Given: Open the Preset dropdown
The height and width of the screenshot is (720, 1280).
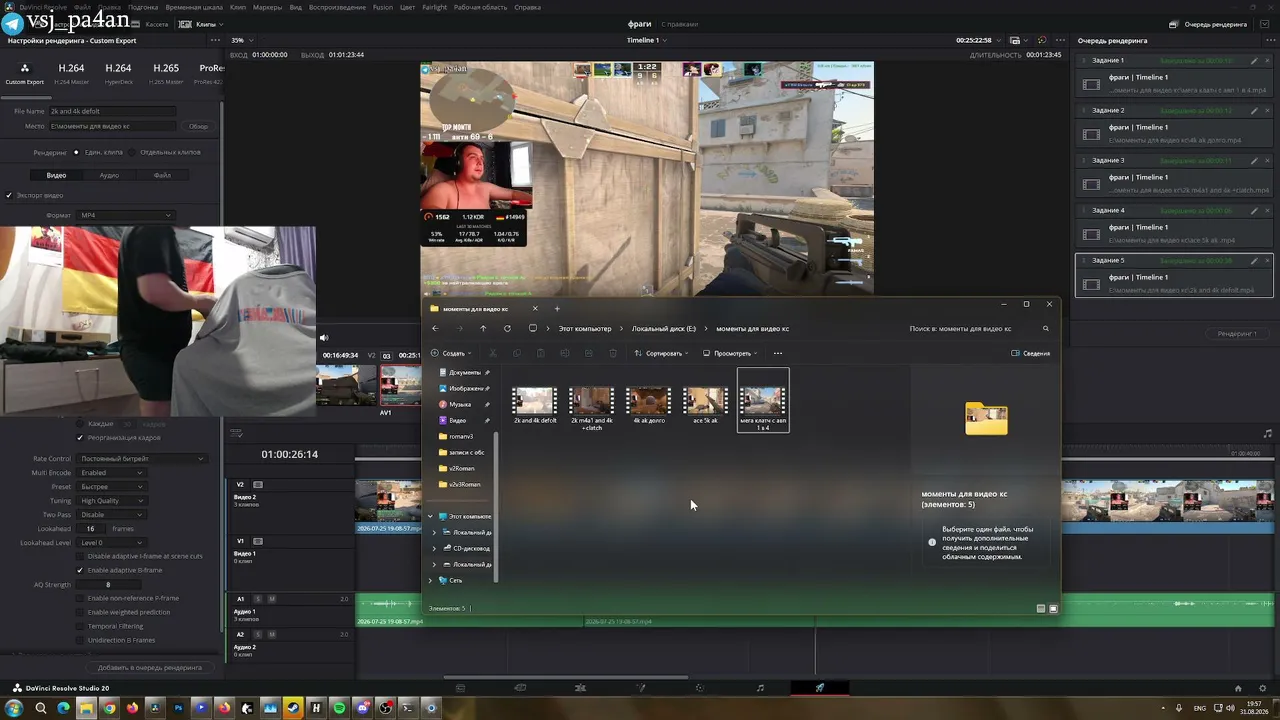Looking at the screenshot, I should pyautogui.click(x=111, y=486).
